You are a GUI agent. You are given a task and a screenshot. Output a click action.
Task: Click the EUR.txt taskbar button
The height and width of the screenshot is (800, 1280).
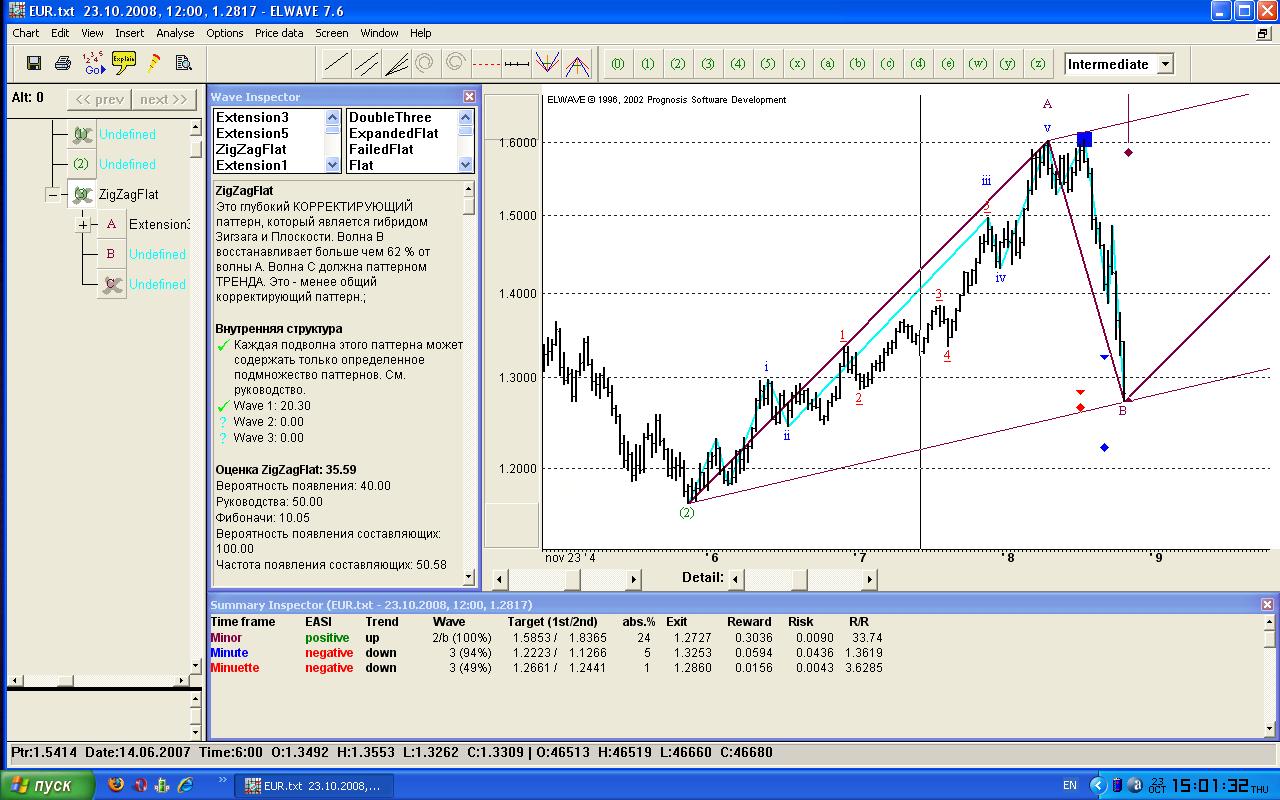313,786
